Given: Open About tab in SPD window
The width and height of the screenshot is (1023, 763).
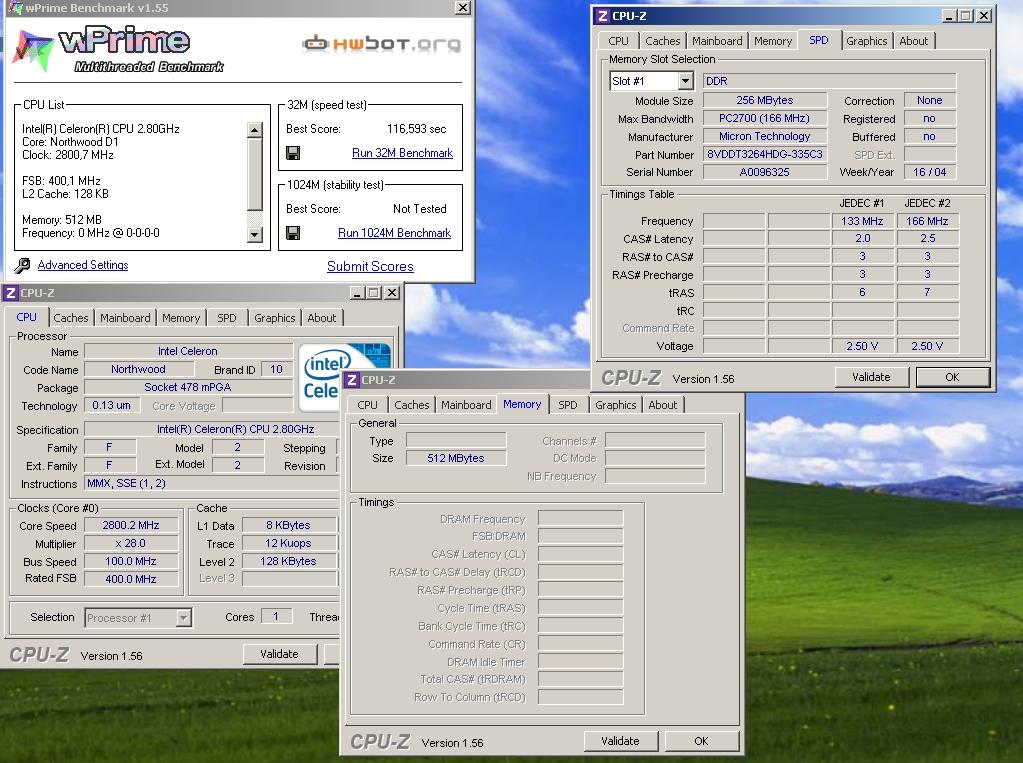Looking at the screenshot, I should point(913,40).
